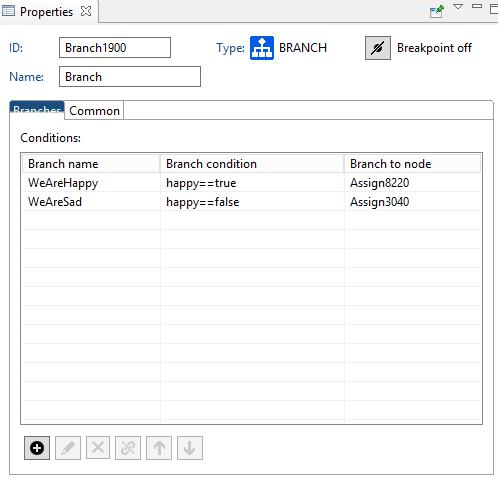Click the delete condition X icon
Viewport: 498px width, 477px height.
coord(98,448)
